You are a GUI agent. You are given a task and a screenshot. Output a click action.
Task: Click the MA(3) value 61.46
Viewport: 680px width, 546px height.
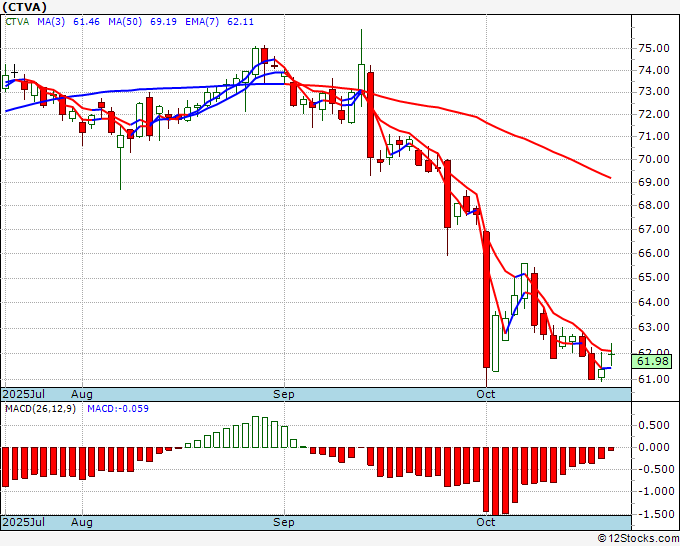coord(86,22)
